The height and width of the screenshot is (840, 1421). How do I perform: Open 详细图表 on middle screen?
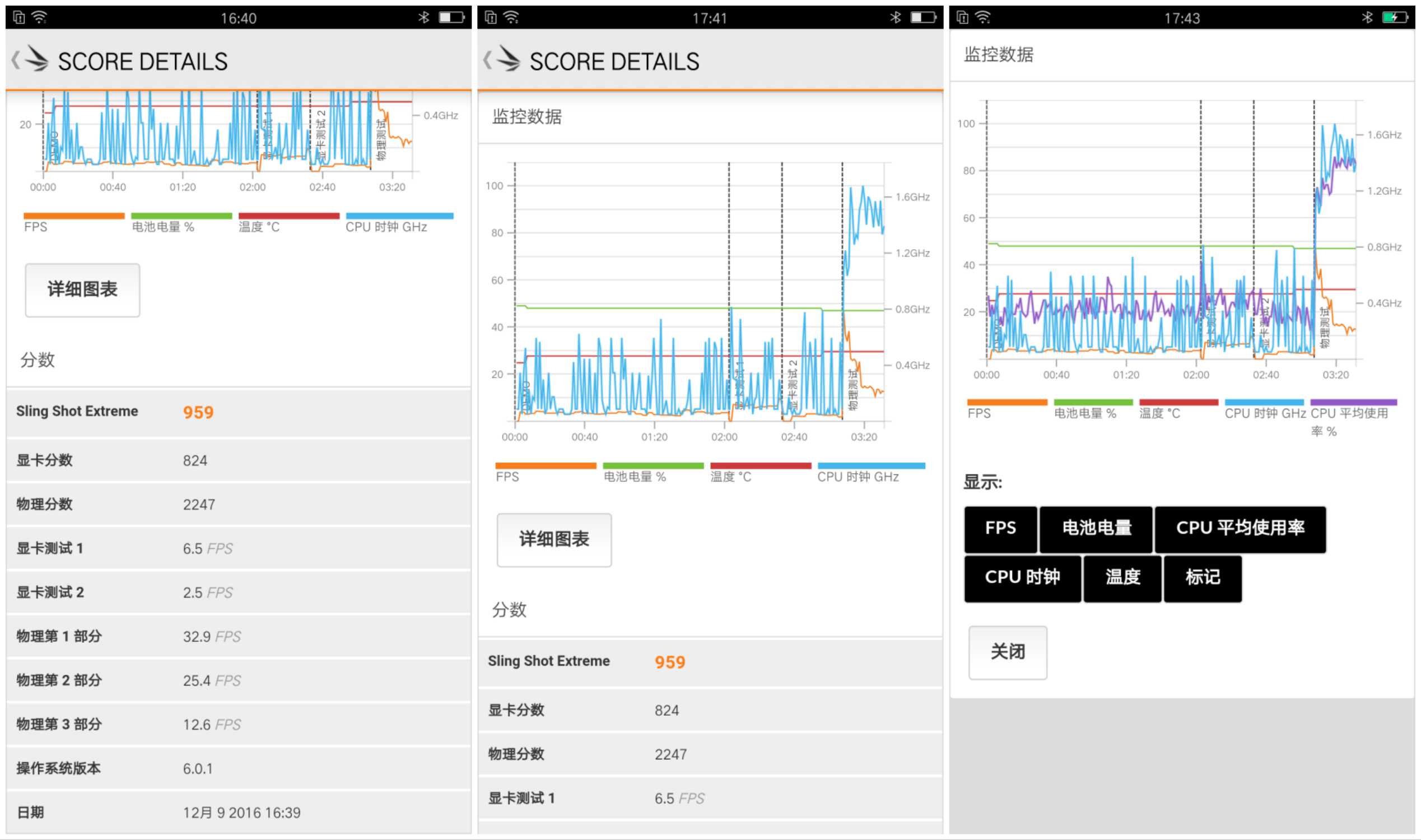coord(554,539)
